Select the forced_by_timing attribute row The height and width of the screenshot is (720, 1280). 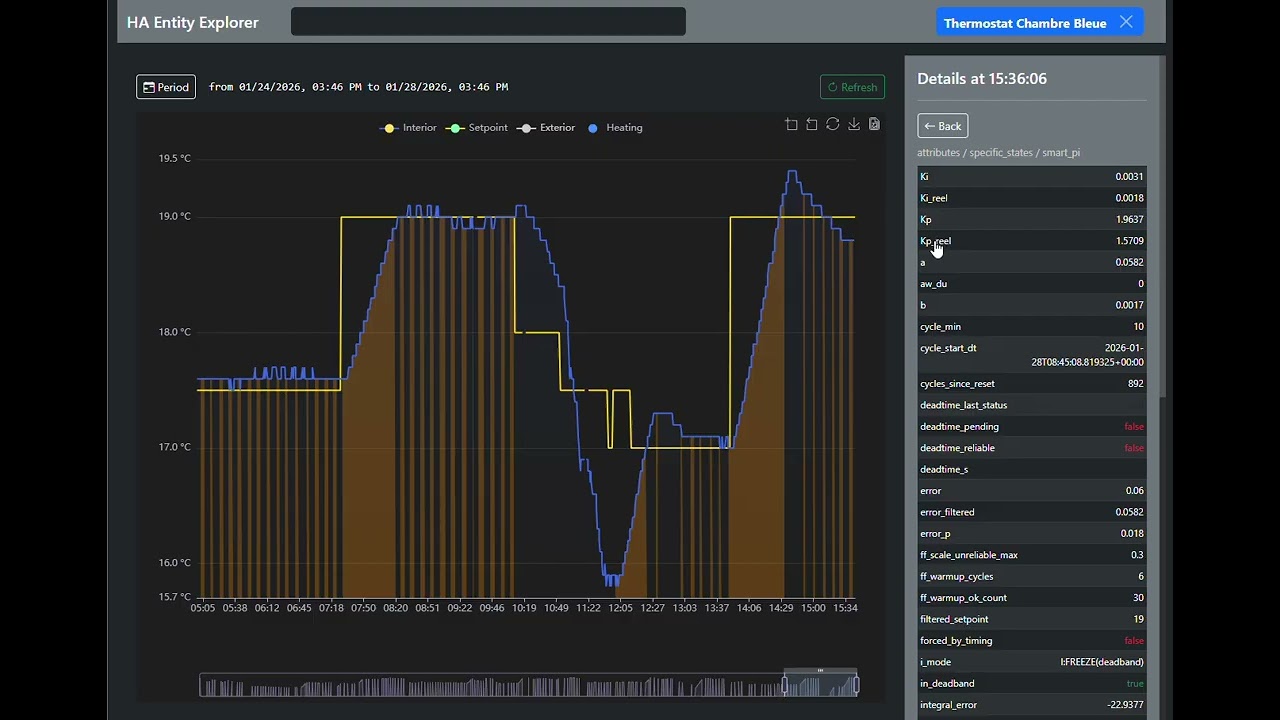(1031, 641)
